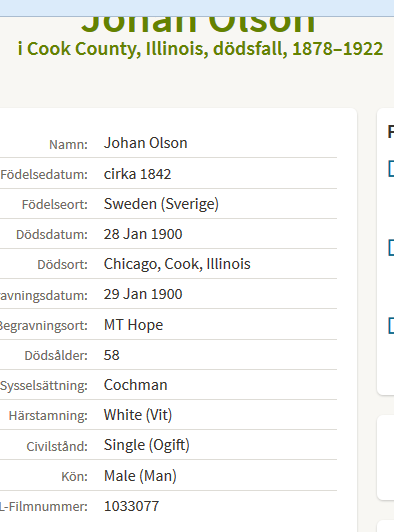This screenshot has width=394, height=532.
Task: Click the ancestry value White (Vit)
Action: click(x=138, y=415)
